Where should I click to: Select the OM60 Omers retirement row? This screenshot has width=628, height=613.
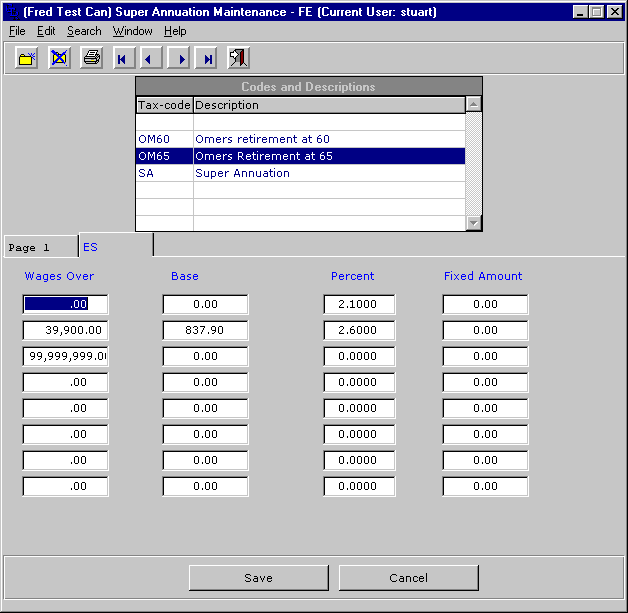click(300, 139)
